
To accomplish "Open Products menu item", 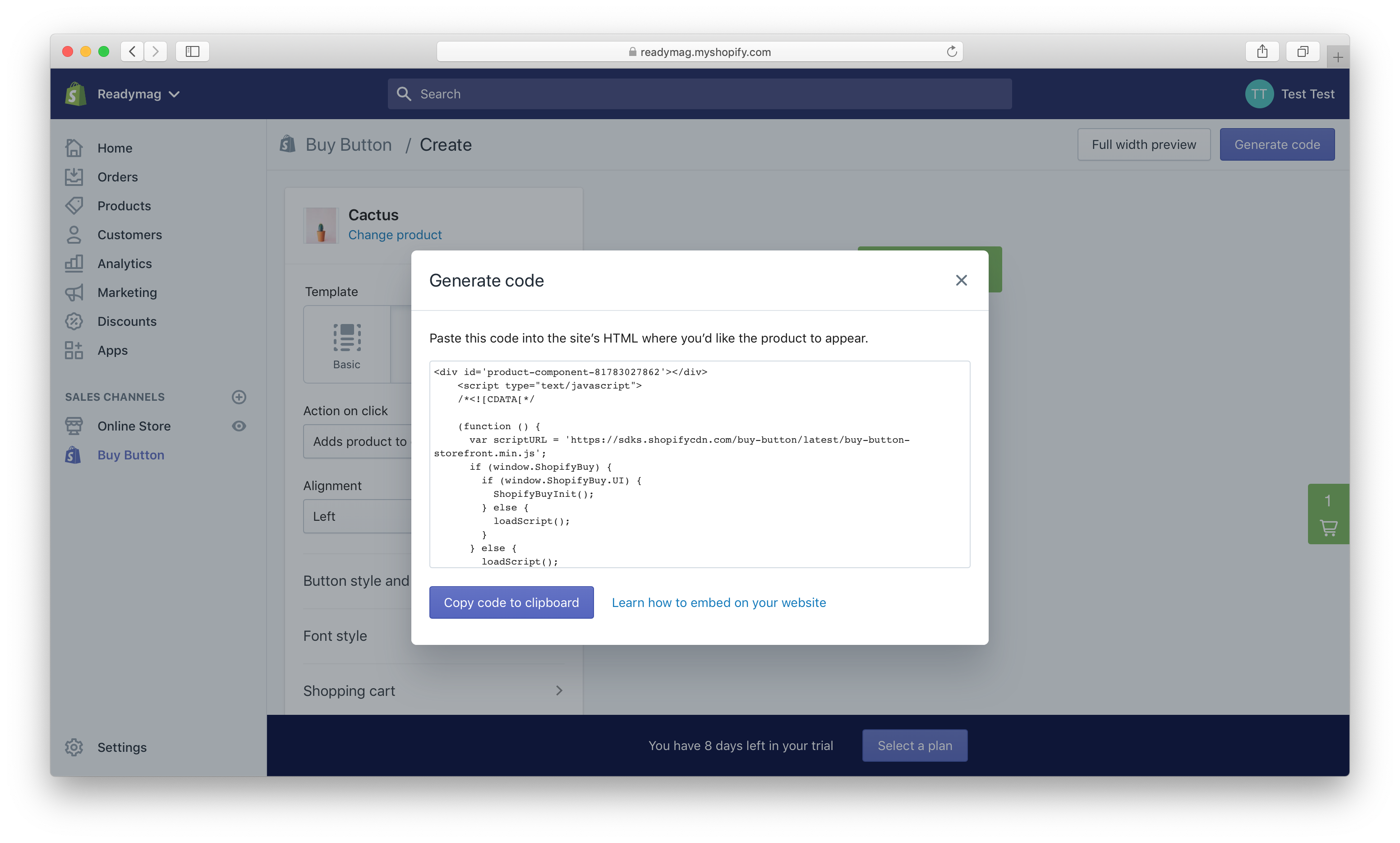I will click(x=124, y=206).
